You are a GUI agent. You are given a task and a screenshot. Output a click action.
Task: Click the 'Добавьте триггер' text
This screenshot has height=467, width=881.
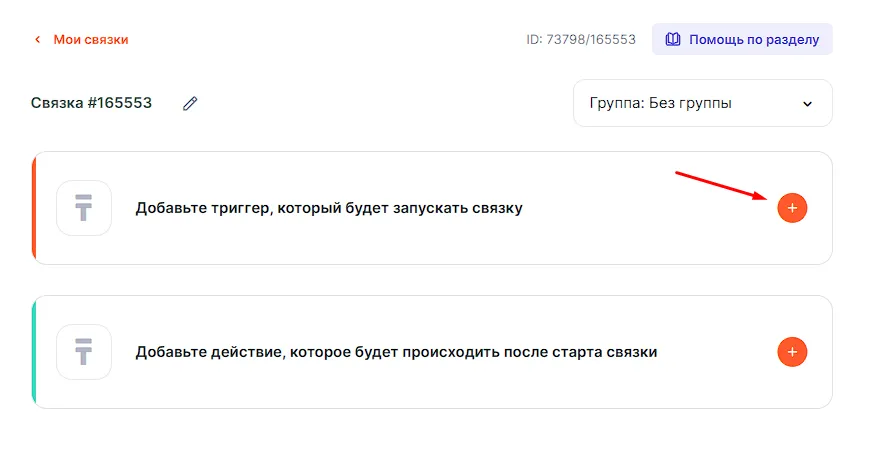coord(200,208)
